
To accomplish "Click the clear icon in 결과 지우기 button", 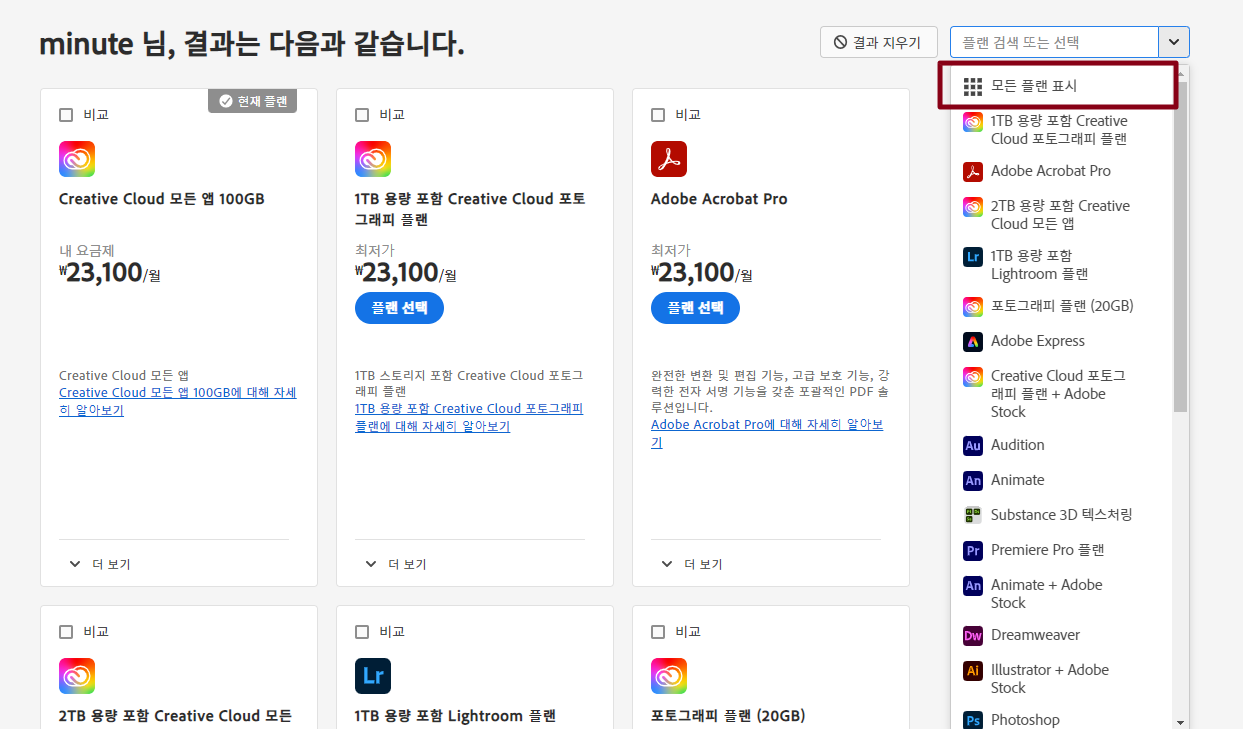I will [x=840, y=42].
